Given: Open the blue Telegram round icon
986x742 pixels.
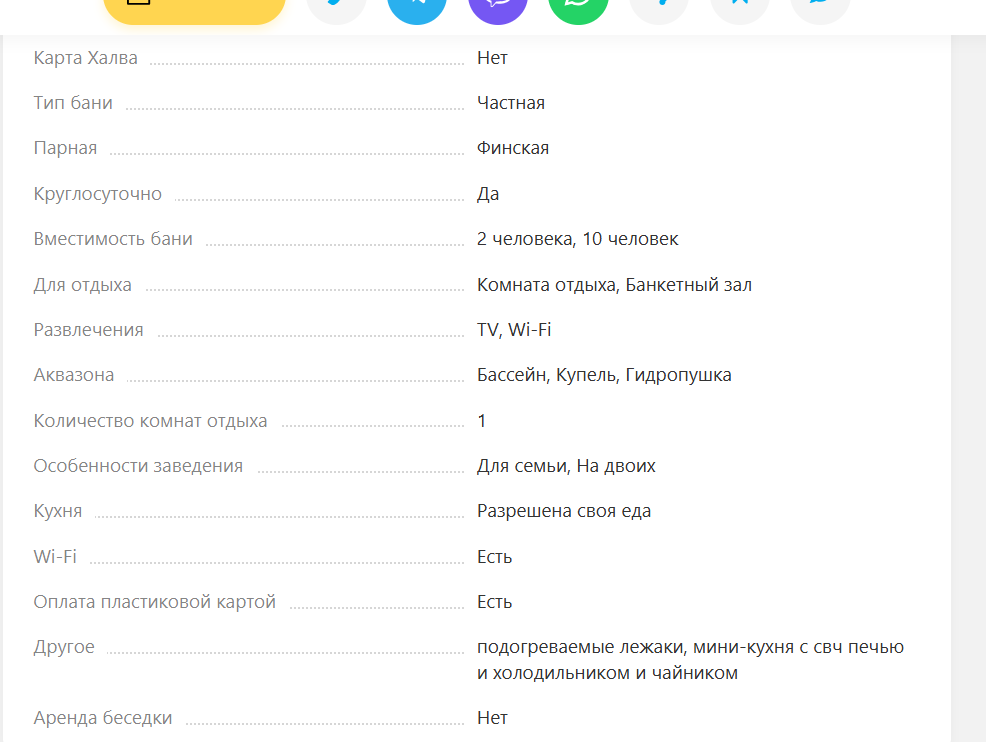Looking at the screenshot, I should point(417,6).
